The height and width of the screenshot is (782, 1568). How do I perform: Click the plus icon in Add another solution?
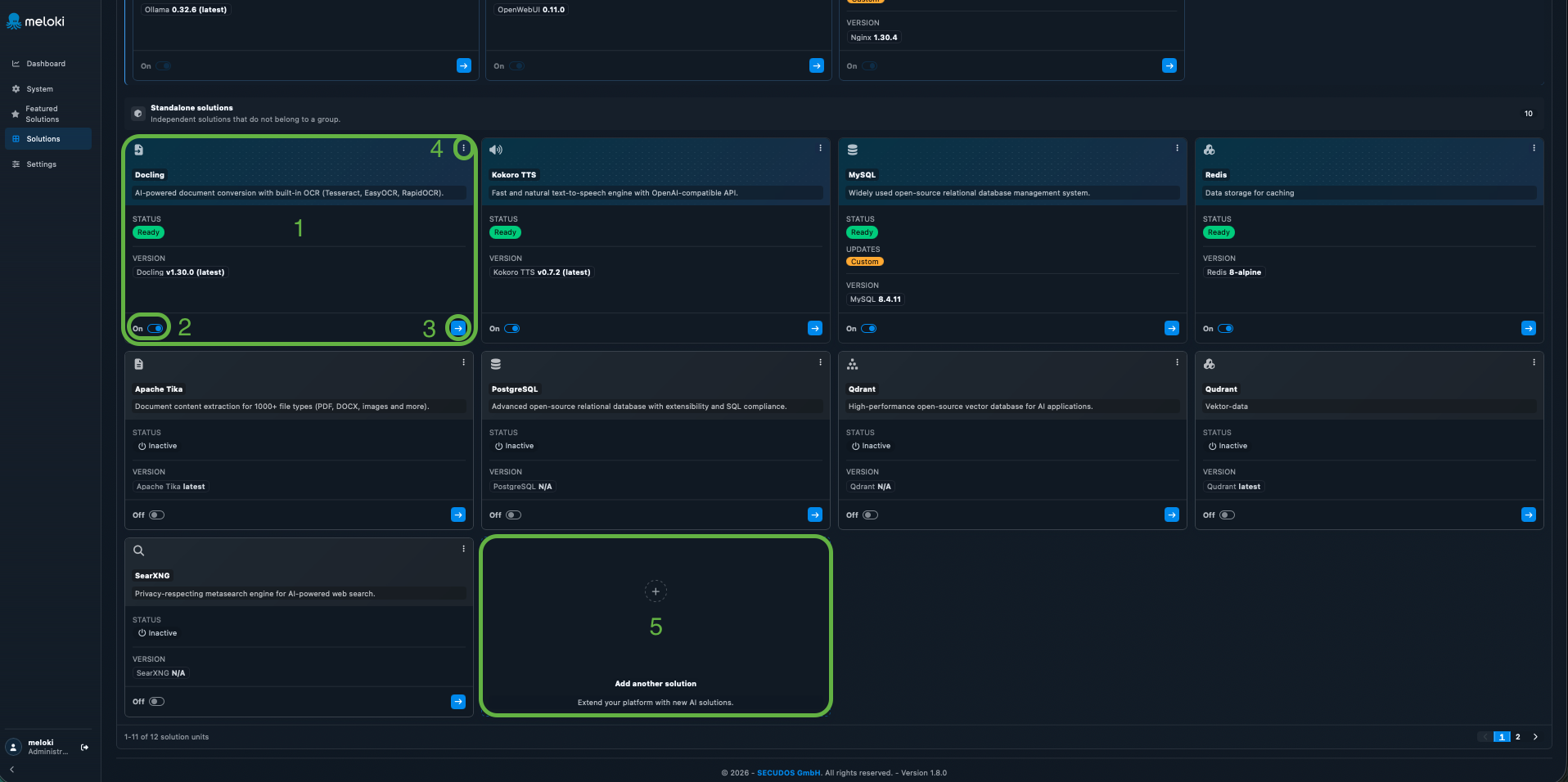656,591
